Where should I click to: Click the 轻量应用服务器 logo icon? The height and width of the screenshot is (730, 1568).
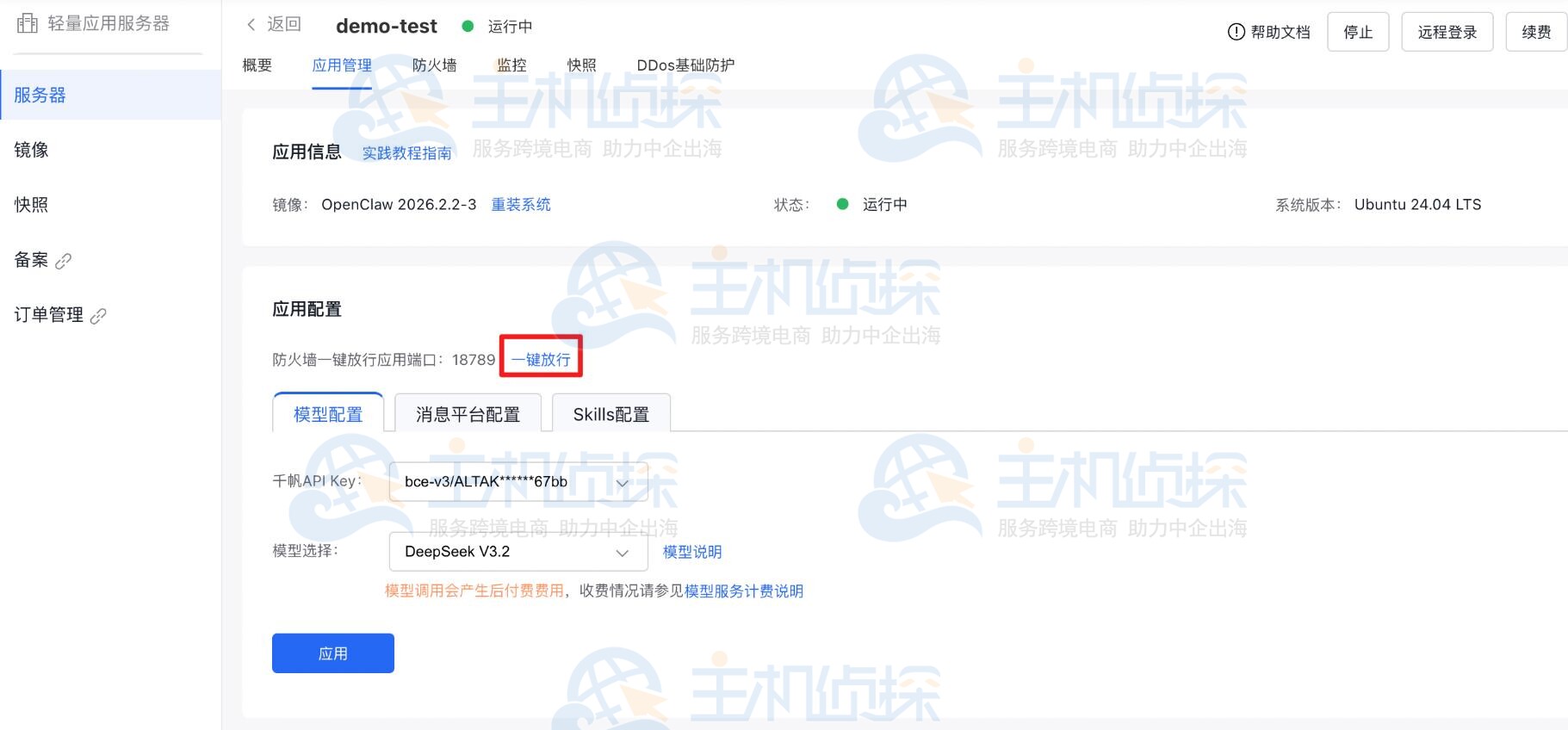(x=28, y=23)
